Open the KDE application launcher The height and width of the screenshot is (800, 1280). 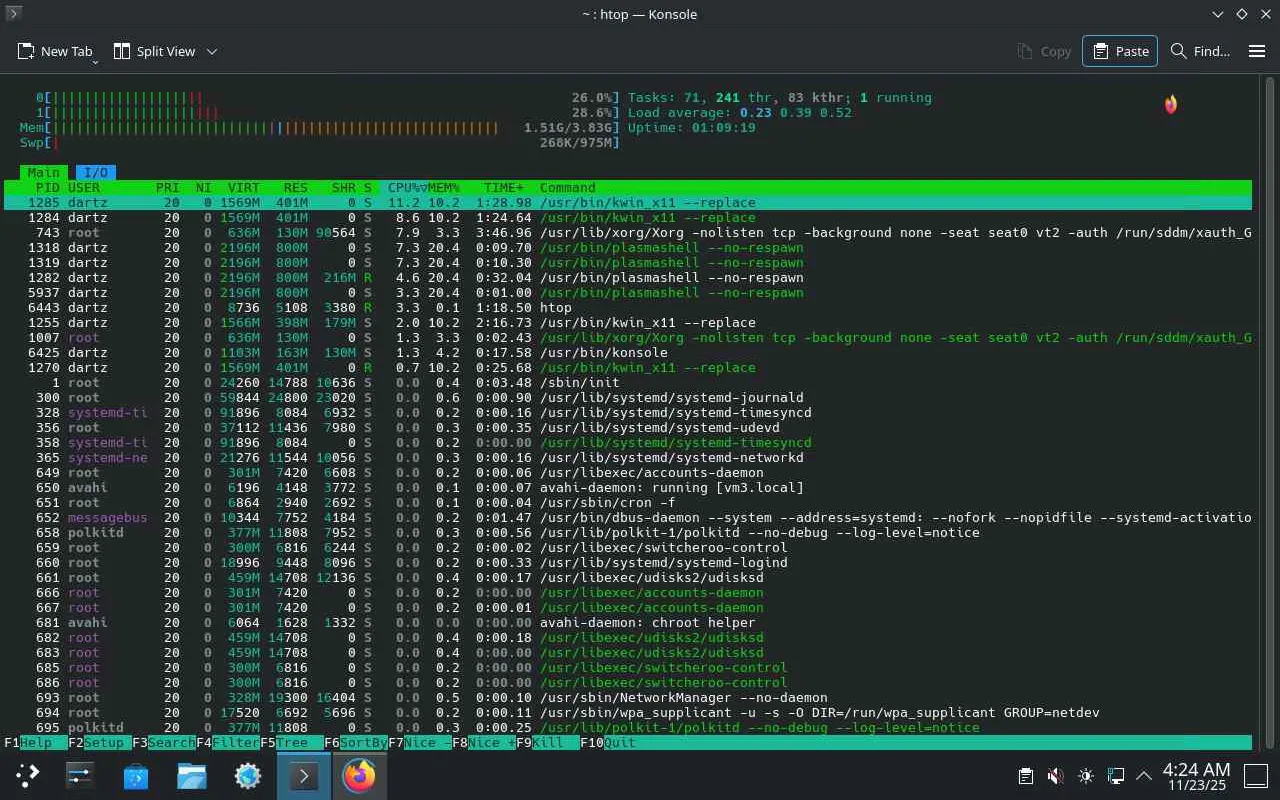27,775
